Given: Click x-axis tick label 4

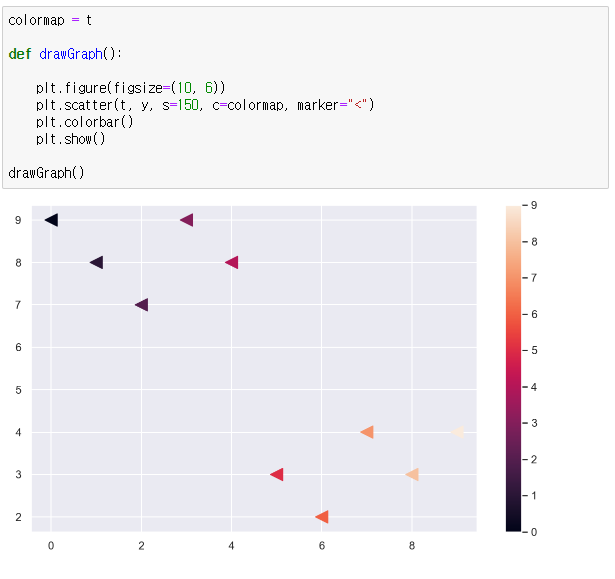Looking at the screenshot, I should [231, 546].
